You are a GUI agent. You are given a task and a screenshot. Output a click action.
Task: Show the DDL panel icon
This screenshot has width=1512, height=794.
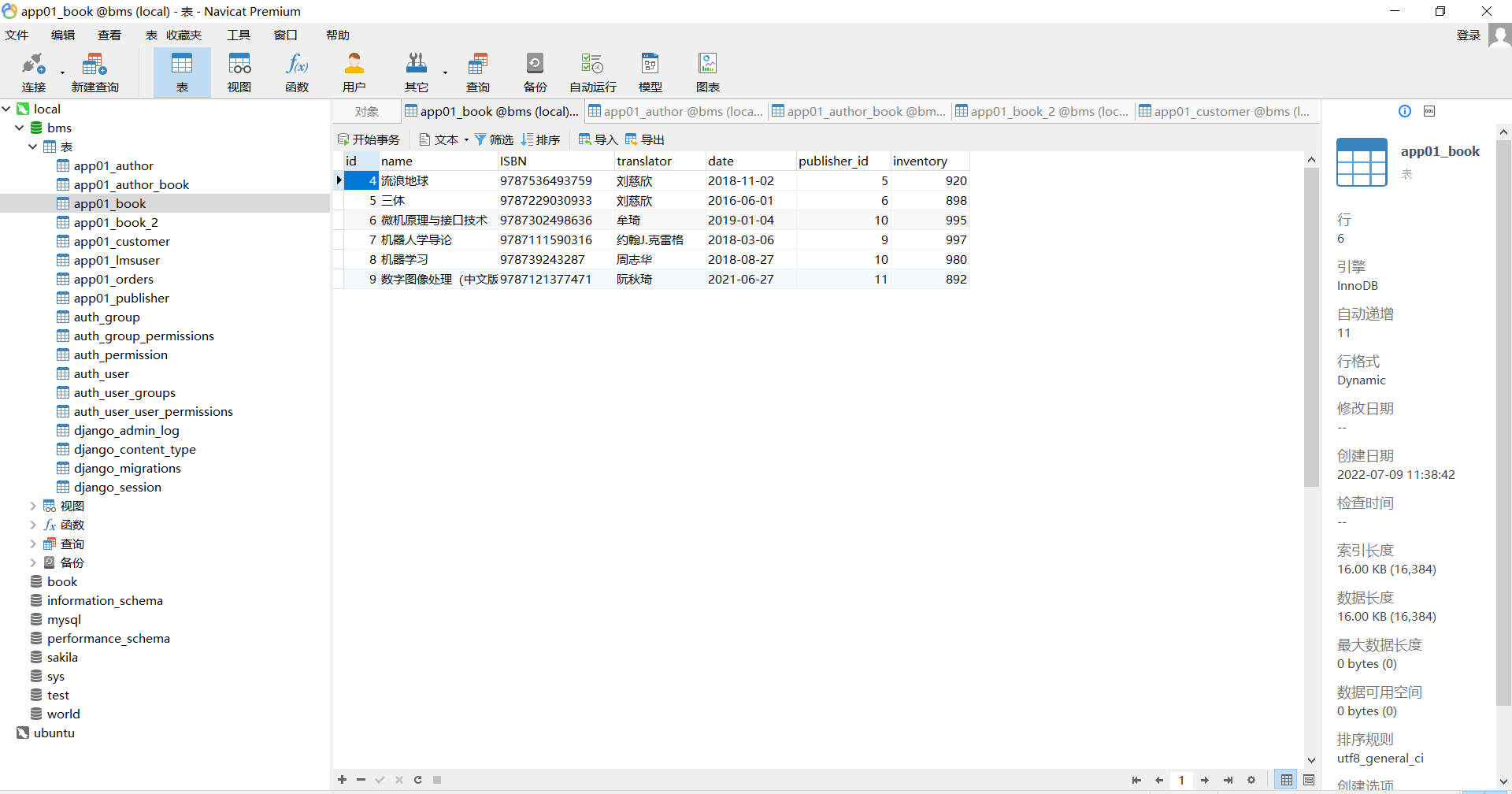[x=1429, y=111]
